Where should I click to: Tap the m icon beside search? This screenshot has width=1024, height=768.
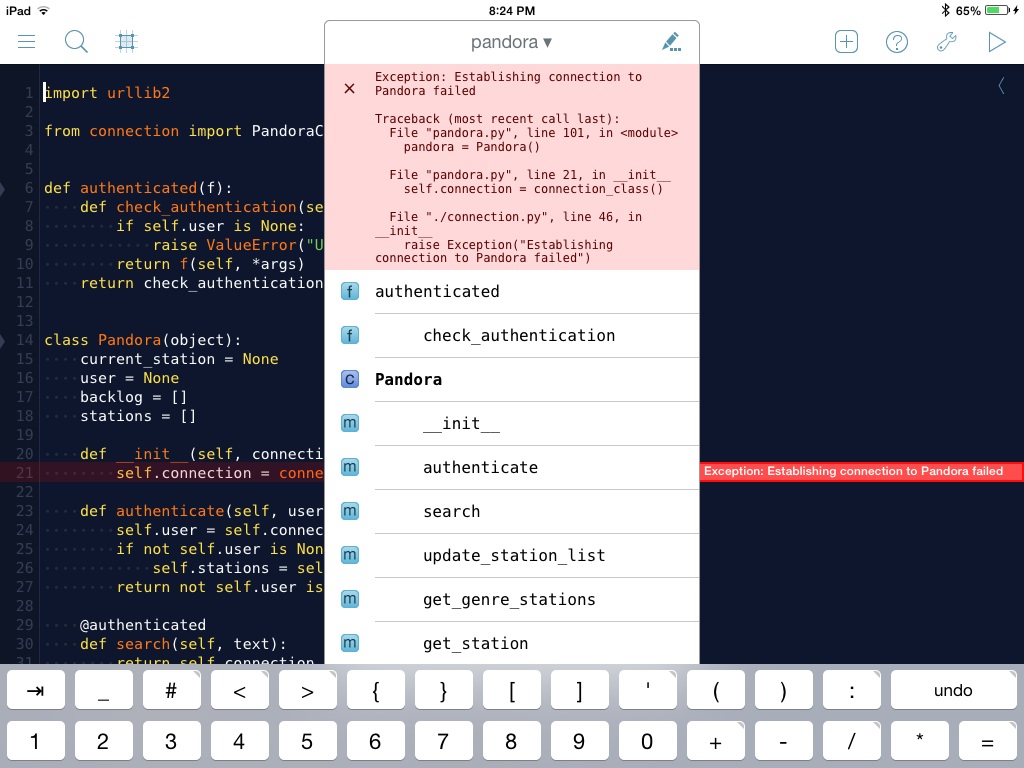(350, 511)
